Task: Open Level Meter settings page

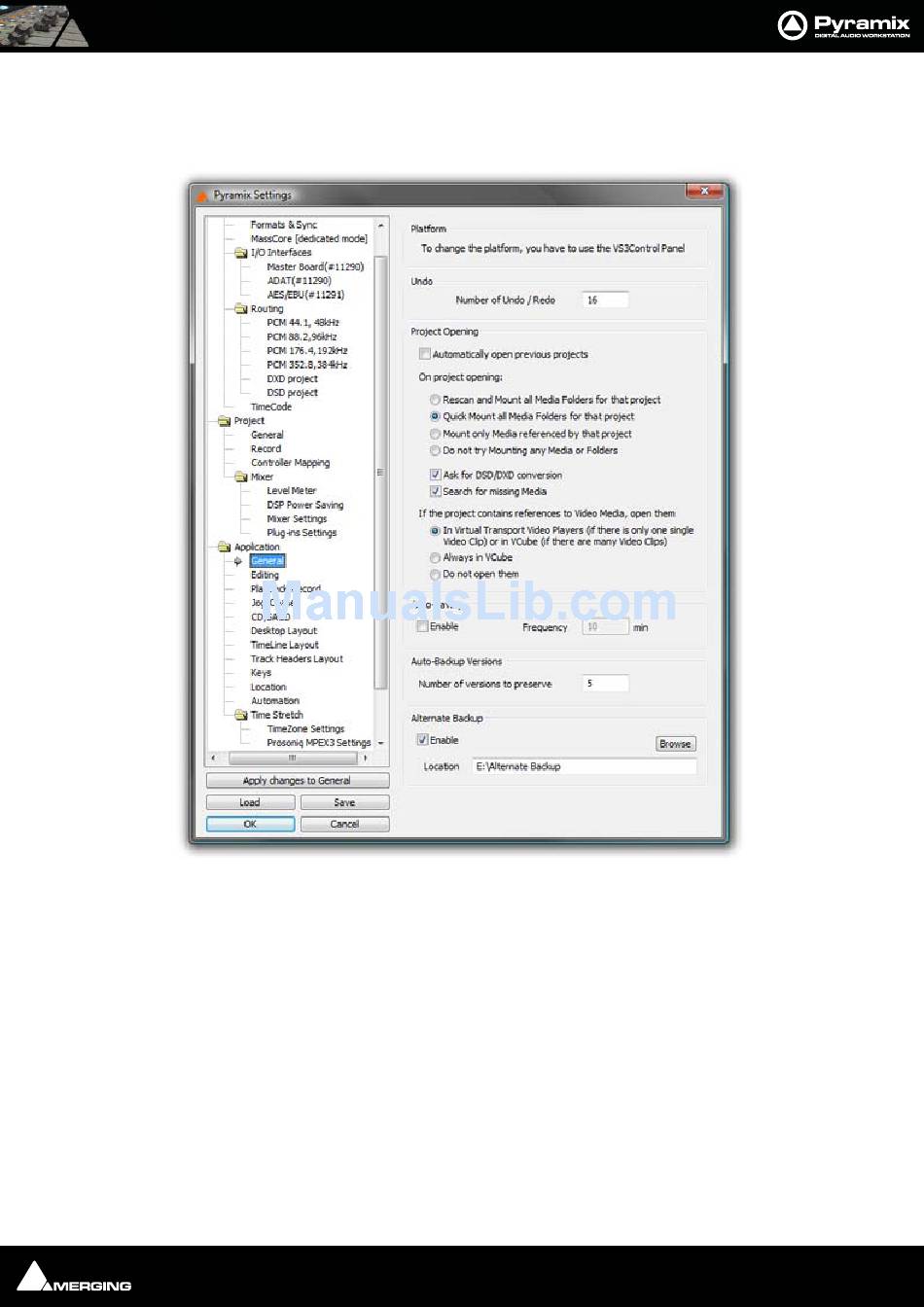Action: point(292,491)
